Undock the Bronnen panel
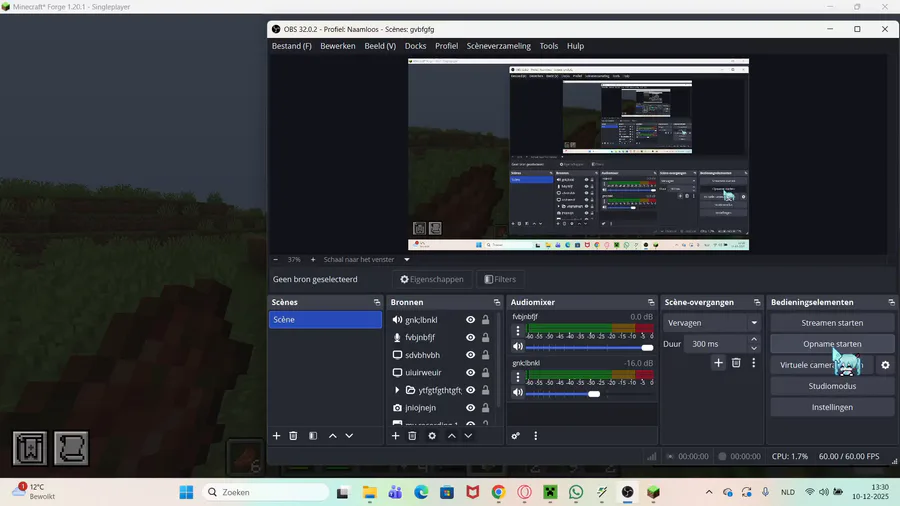 [x=496, y=302]
